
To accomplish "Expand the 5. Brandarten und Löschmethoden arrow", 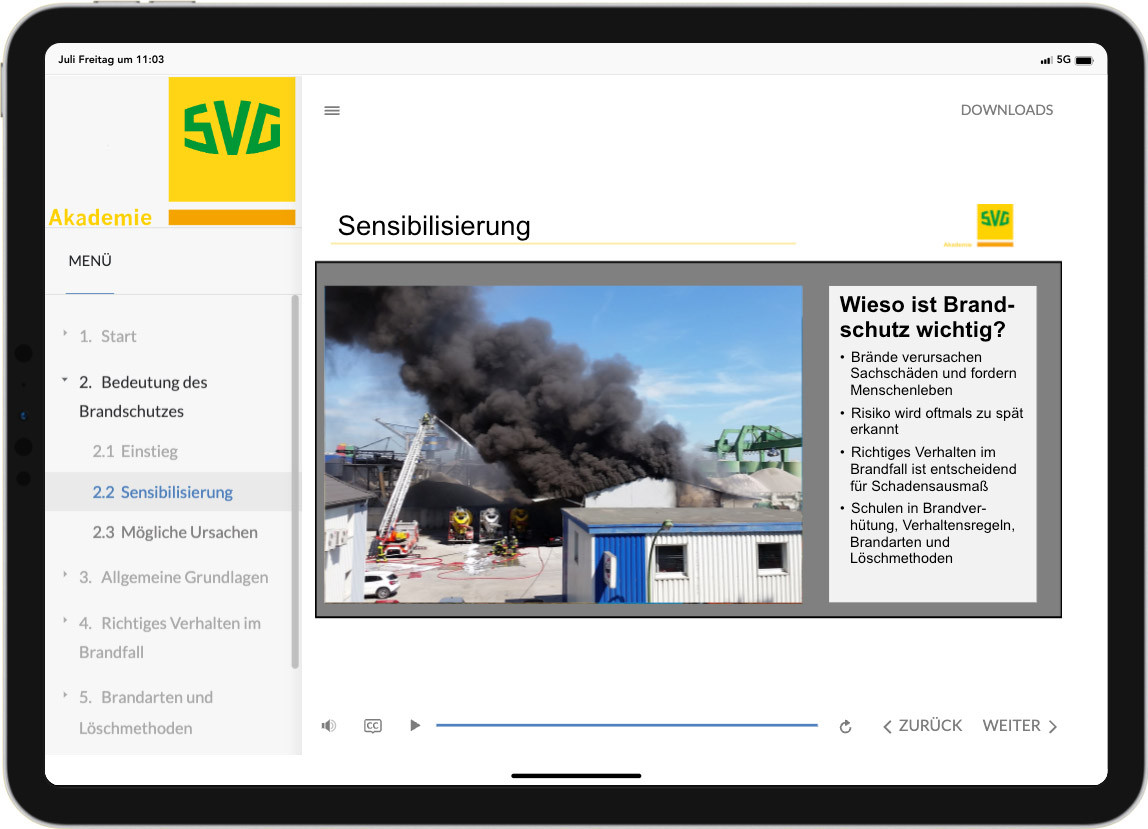I will (x=65, y=695).
